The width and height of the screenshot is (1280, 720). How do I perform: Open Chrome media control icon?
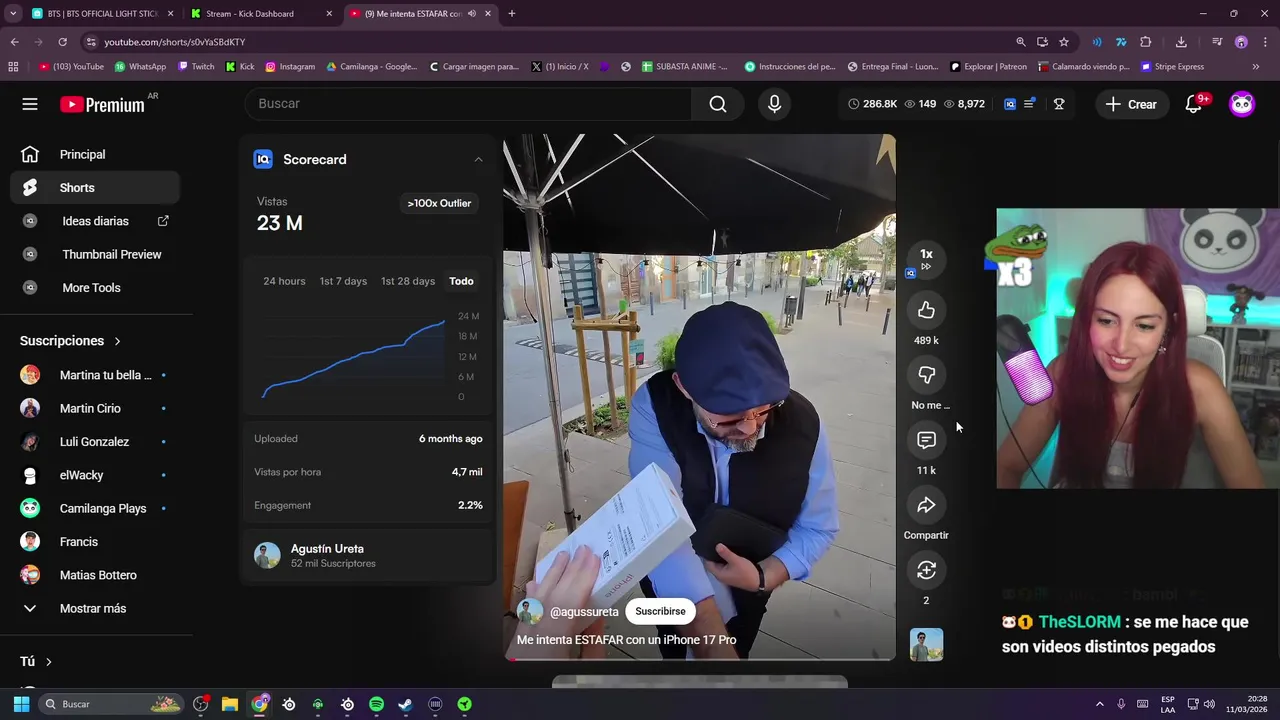[x=1217, y=42]
